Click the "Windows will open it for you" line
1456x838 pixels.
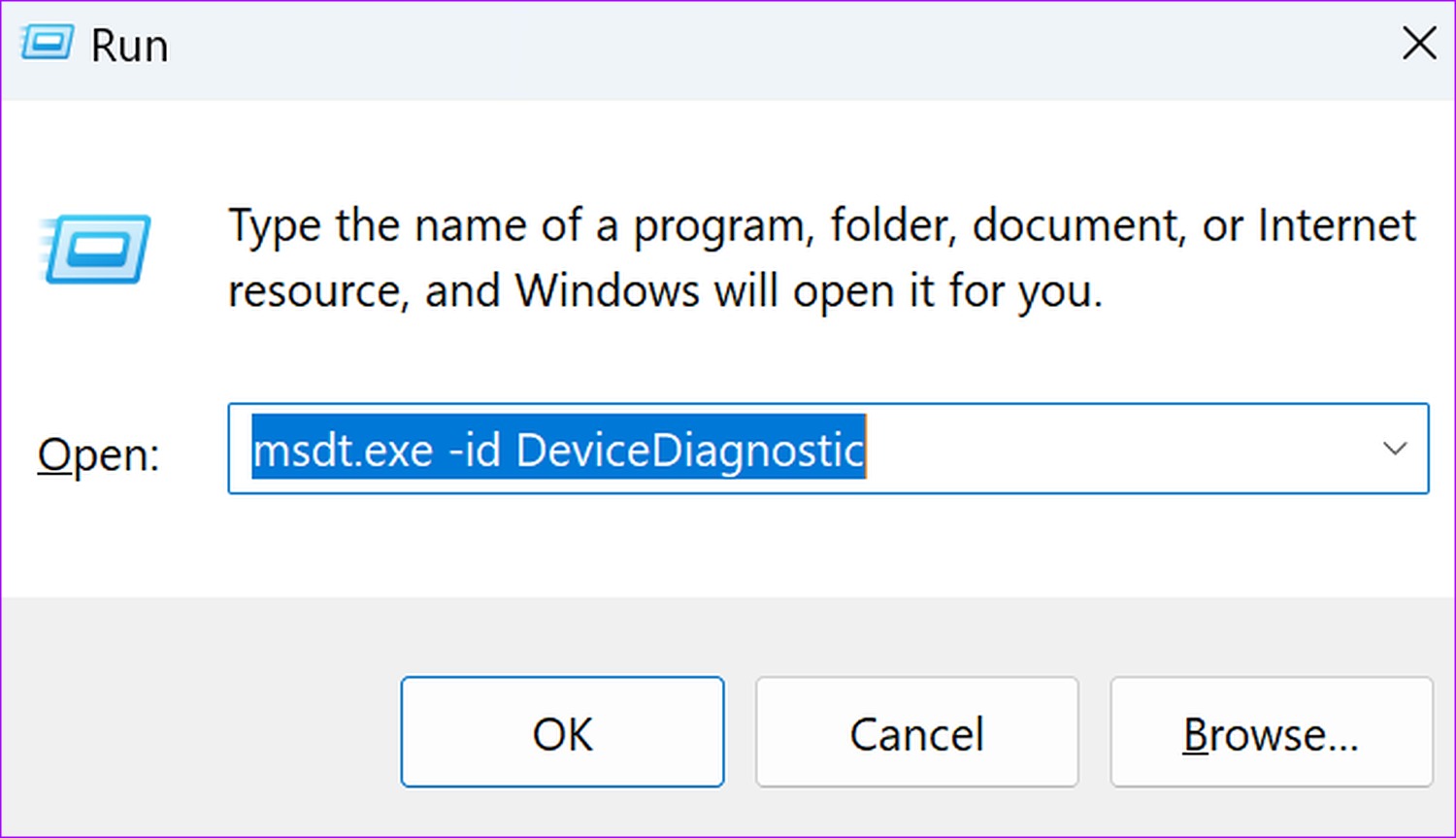tap(808, 290)
